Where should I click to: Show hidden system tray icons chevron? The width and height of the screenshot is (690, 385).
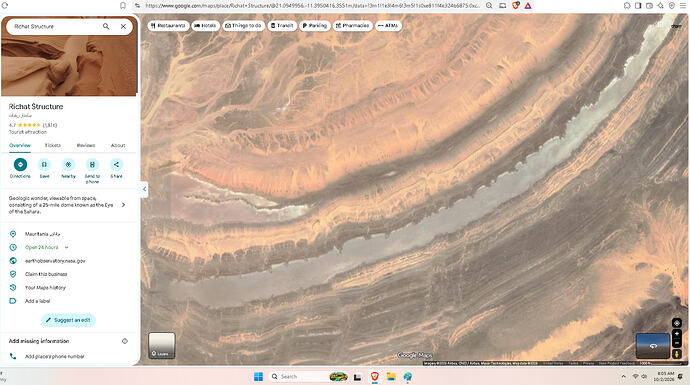tap(623, 377)
